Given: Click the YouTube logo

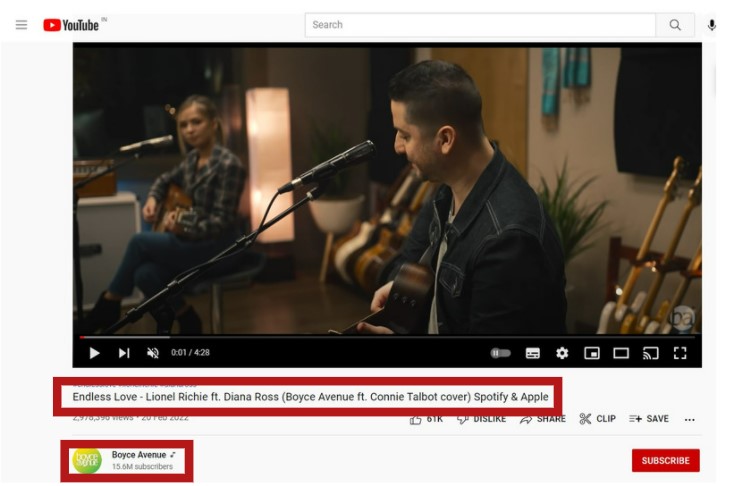Looking at the screenshot, I should click(x=71, y=25).
